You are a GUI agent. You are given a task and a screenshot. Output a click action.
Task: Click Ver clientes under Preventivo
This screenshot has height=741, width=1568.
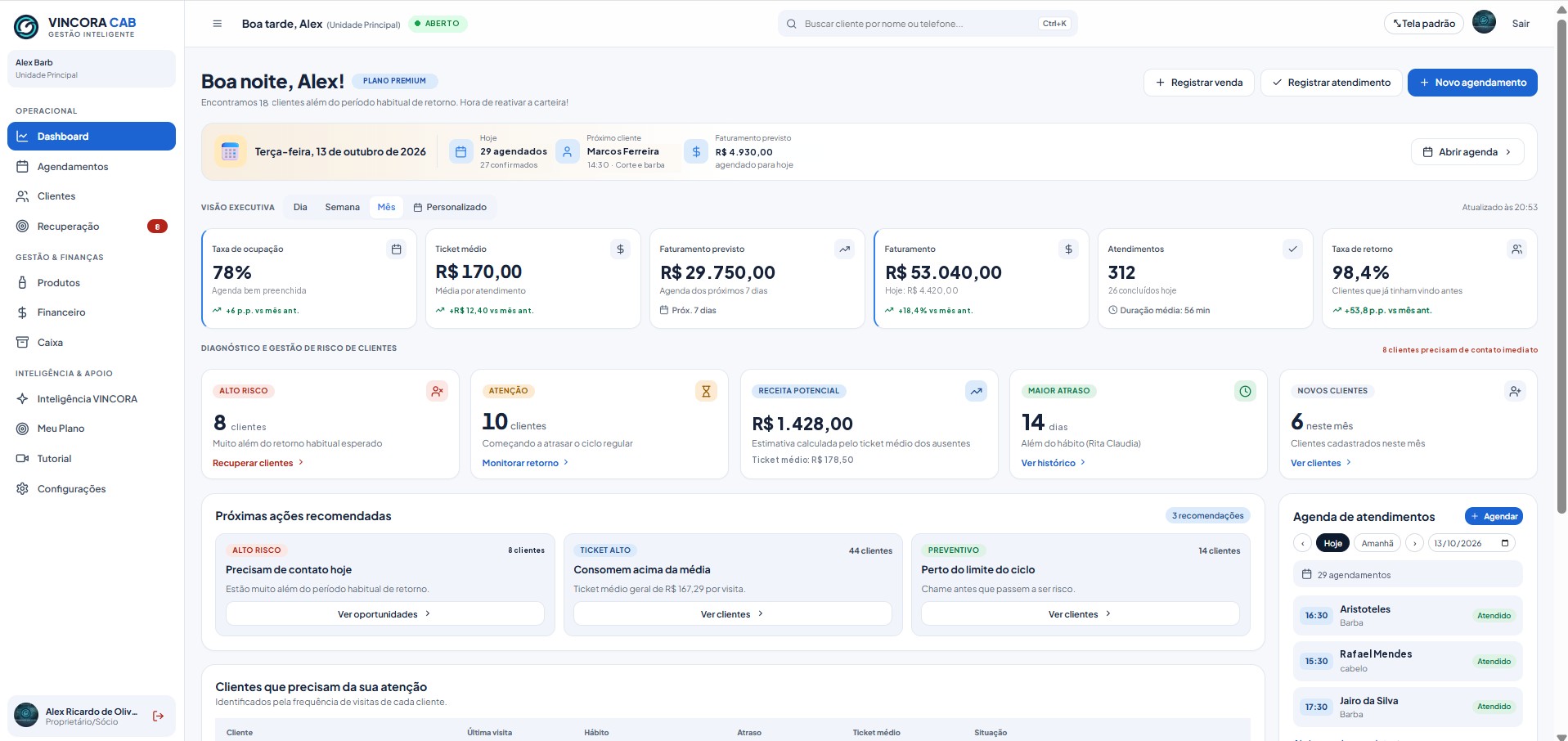pos(1080,614)
